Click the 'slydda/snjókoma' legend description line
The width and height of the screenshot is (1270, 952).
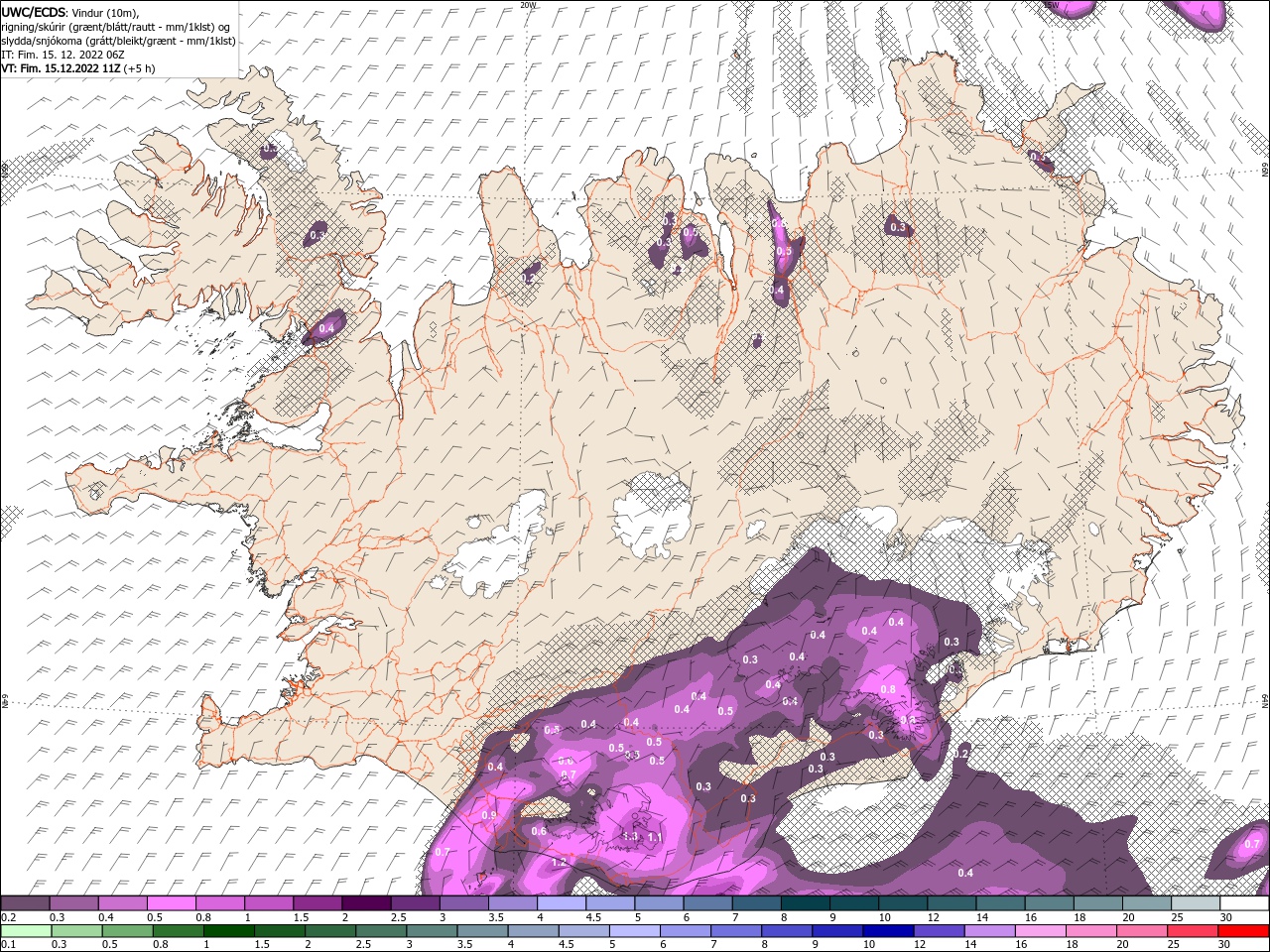(118, 41)
